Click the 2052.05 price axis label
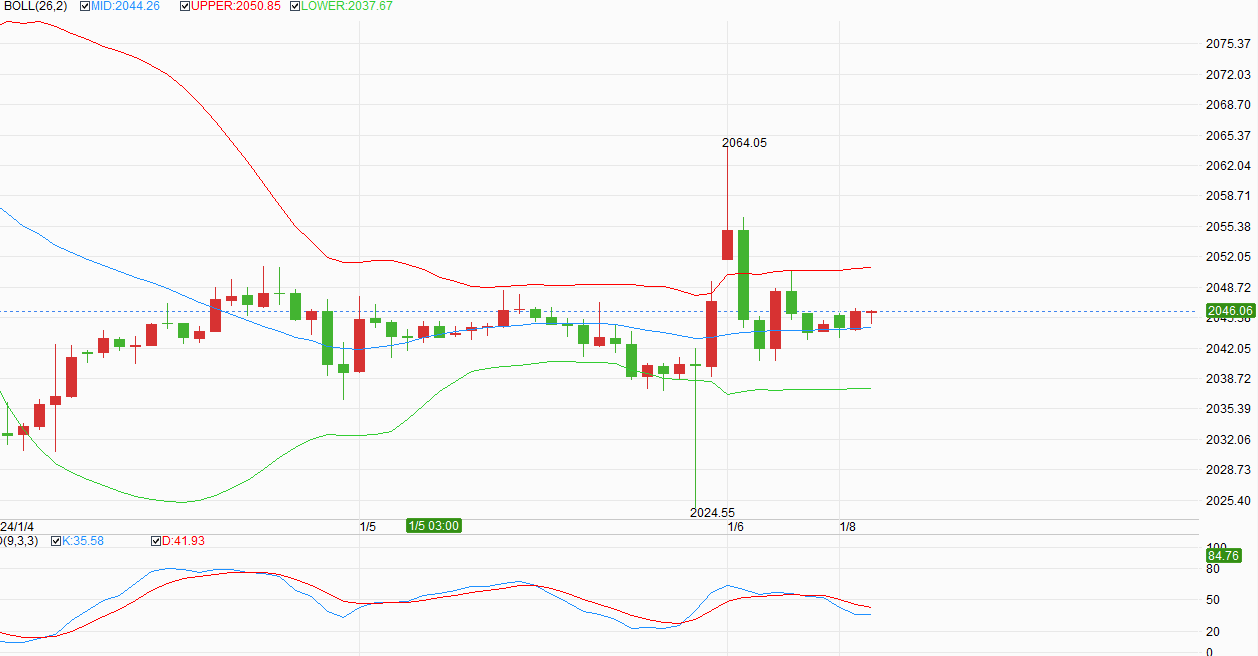The width and height of the screenshot is (1258, 656). click(x=1229, y=257)
